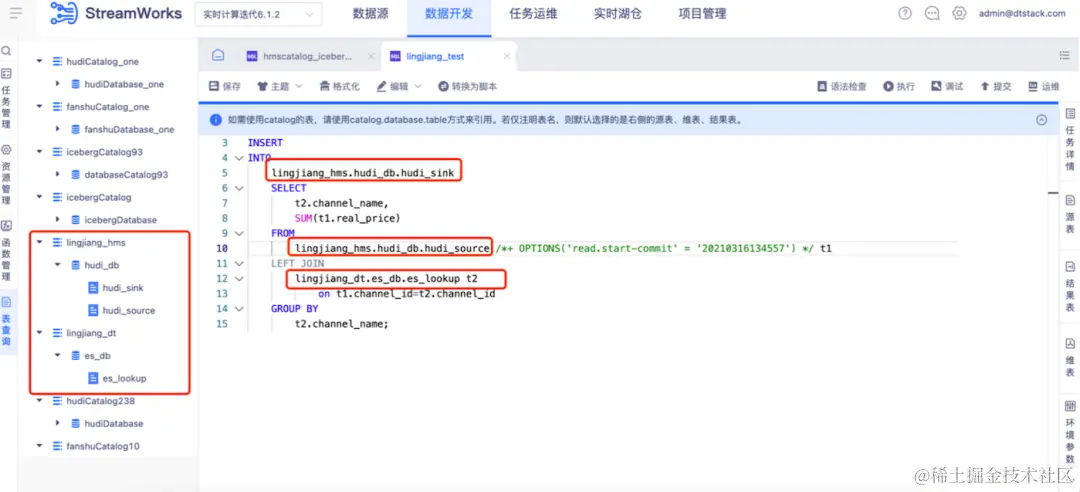Open 源表 panel on right sidebar

tap(1070, 214)
